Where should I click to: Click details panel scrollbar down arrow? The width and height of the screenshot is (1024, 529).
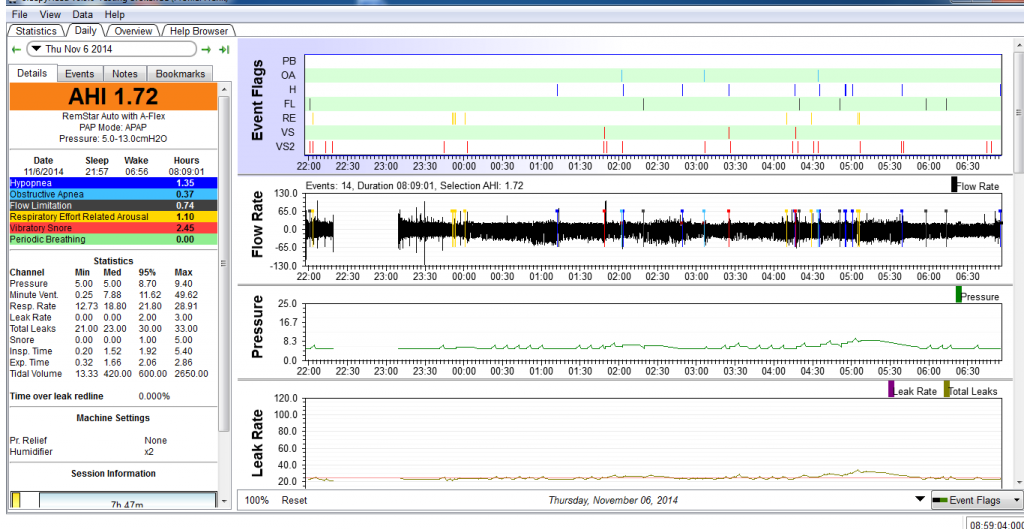[x=225, y=502]
